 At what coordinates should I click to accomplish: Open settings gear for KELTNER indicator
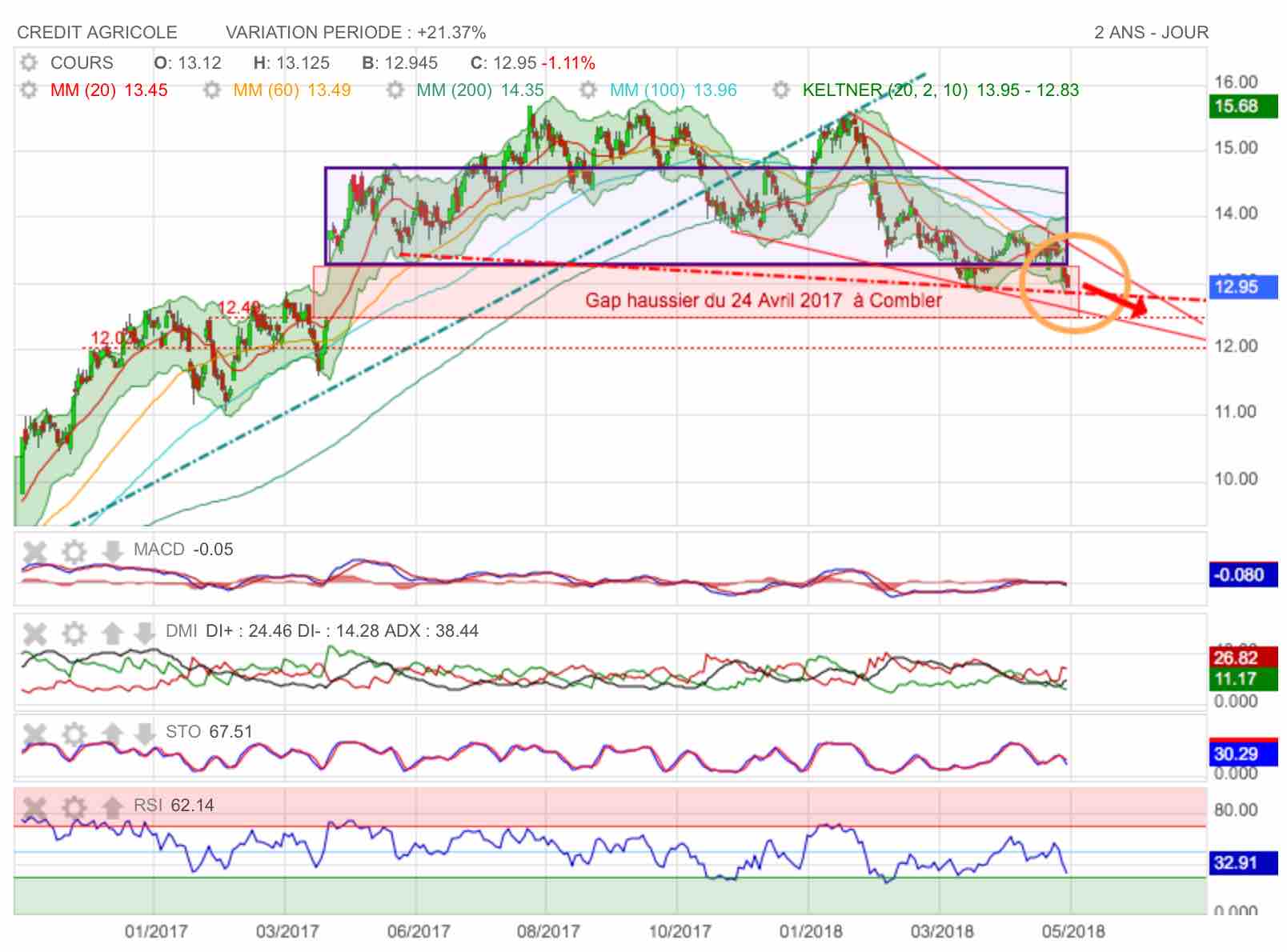781,90
